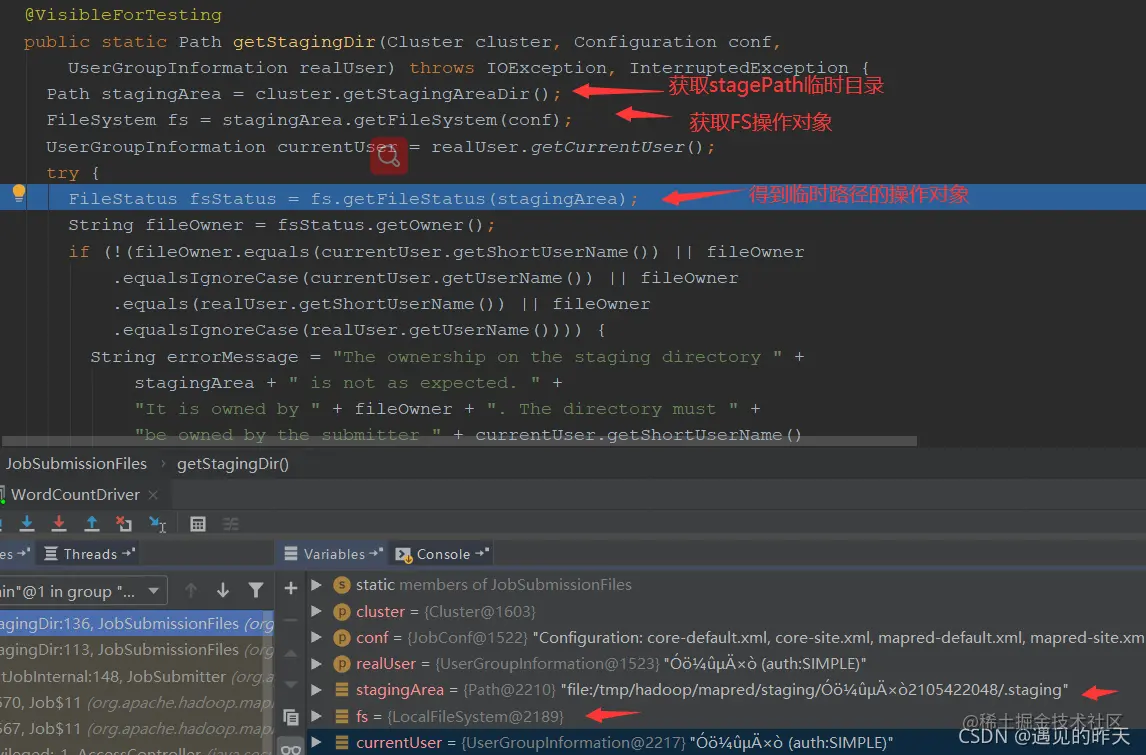
Task: Click the duplicate watch copy icon
Action: 291,718
